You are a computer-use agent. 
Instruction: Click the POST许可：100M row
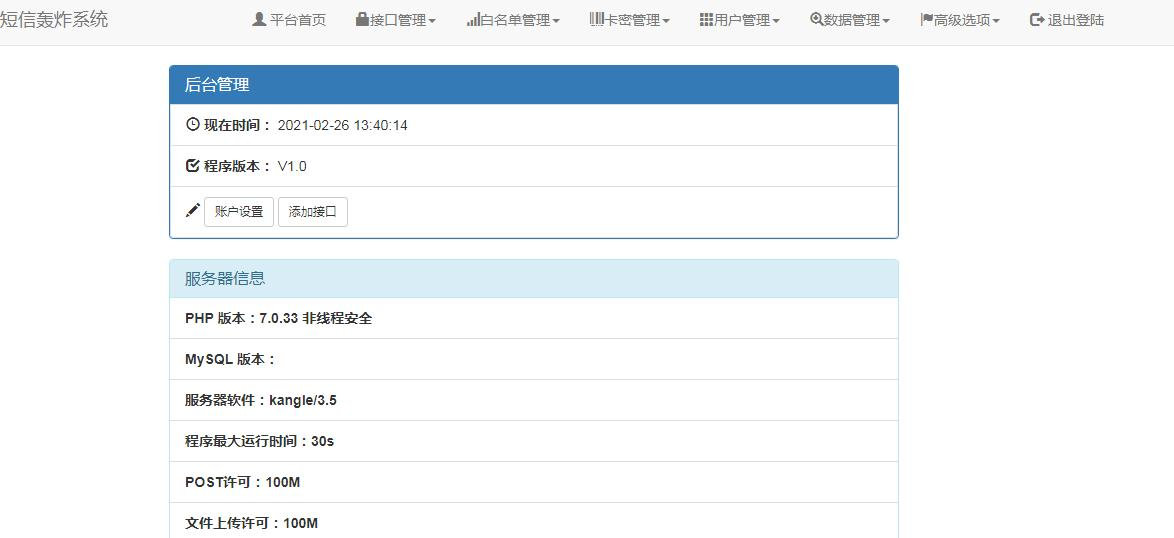coord(534,482)
